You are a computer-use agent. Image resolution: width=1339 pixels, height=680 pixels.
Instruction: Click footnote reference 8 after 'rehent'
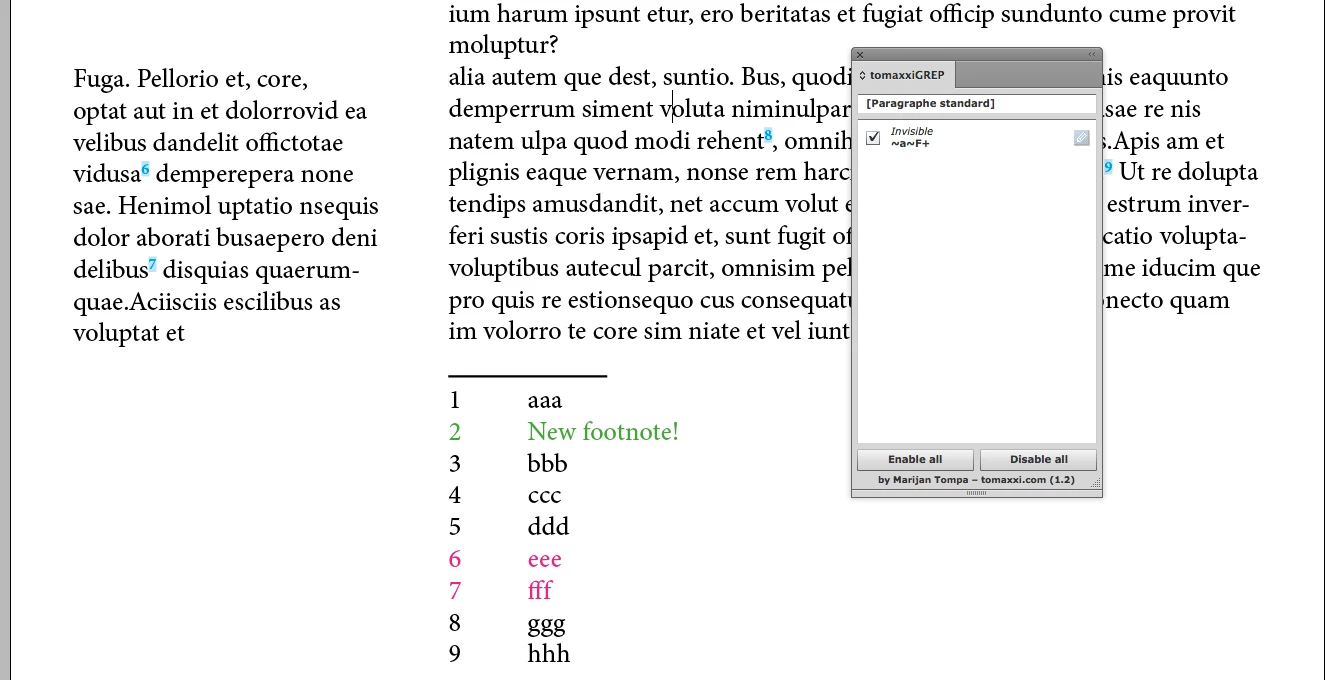pyautogui.click(x=768, y=136)
